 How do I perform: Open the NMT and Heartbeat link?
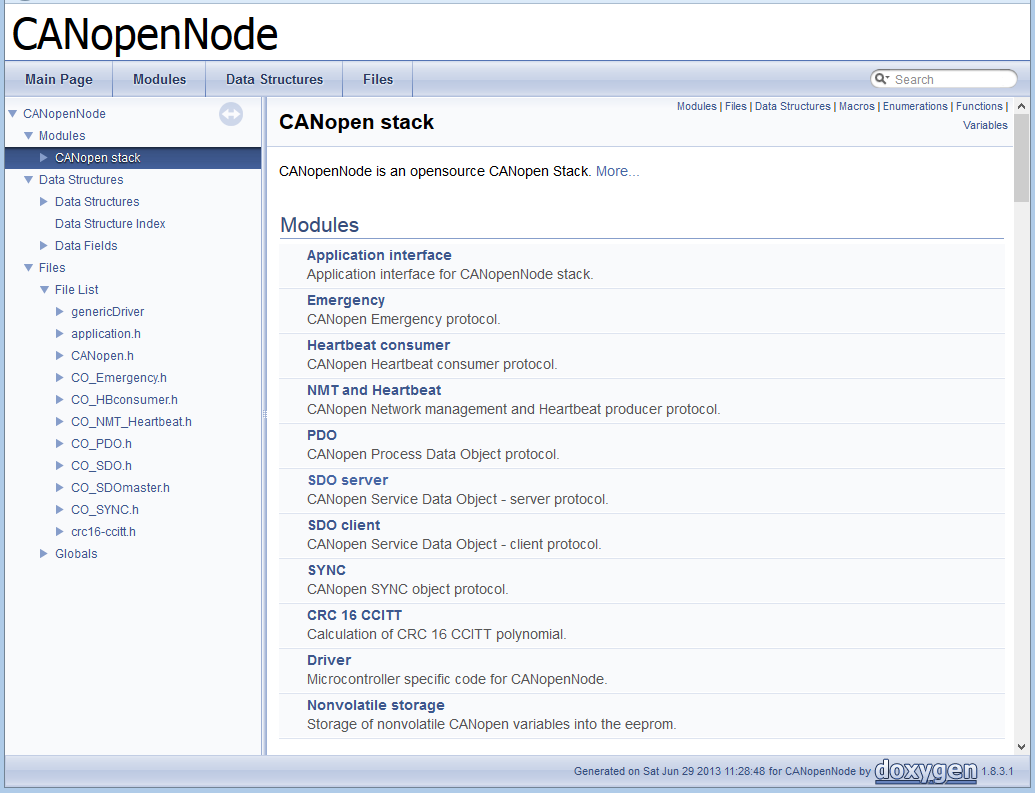(x=374, y=390)
